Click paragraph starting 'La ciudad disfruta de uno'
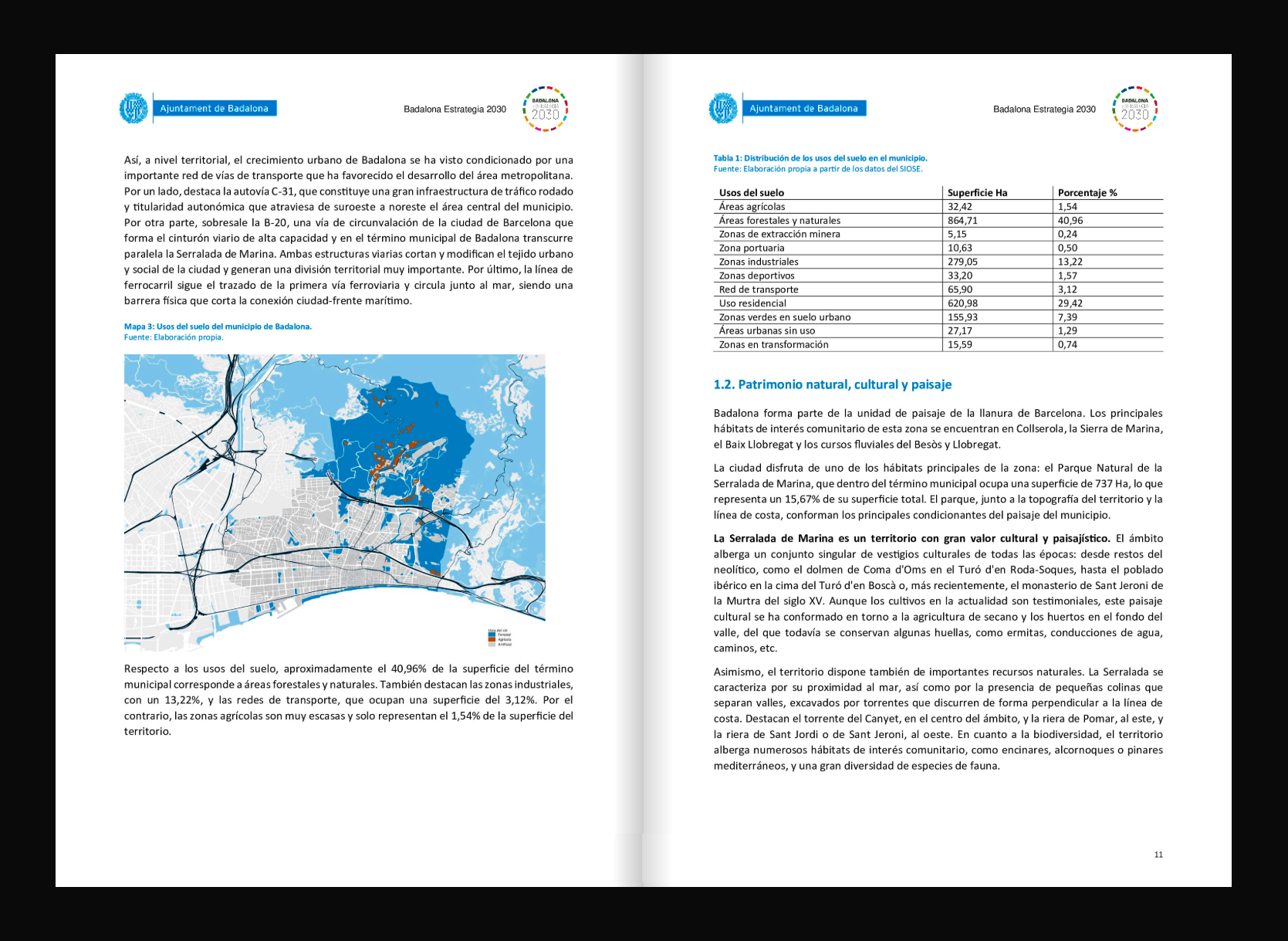Image resolution: width=1288 pixels, height=941 pixels. coord(938,492)
